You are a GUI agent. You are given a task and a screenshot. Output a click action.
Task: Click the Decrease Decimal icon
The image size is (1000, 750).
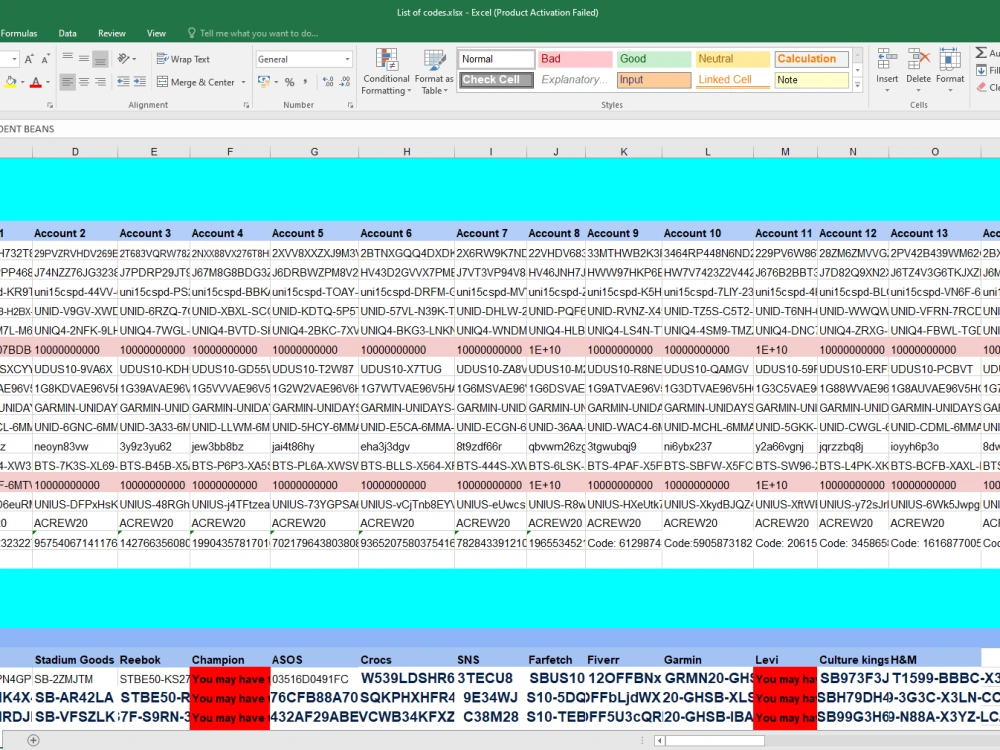[344, 82]
